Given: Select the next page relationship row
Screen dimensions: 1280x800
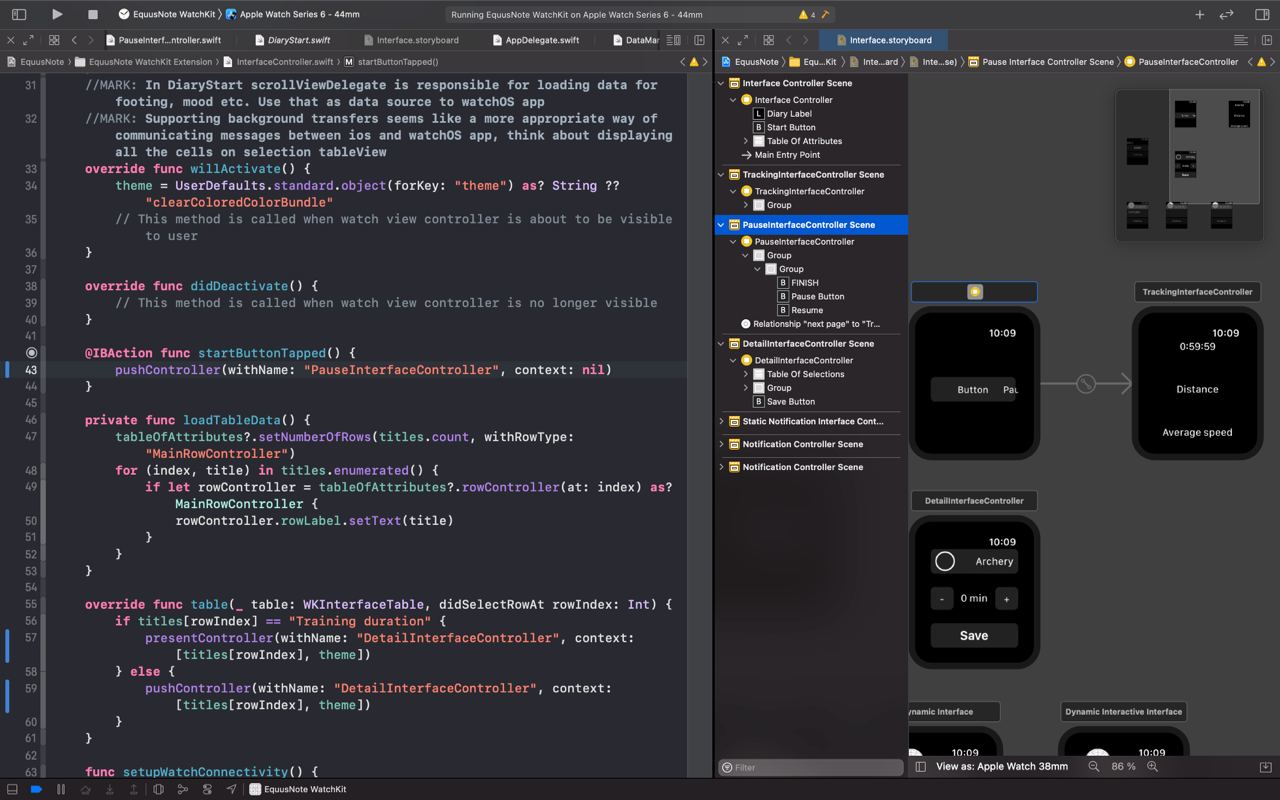Looking at the screenshot, I should coord(811,324).
